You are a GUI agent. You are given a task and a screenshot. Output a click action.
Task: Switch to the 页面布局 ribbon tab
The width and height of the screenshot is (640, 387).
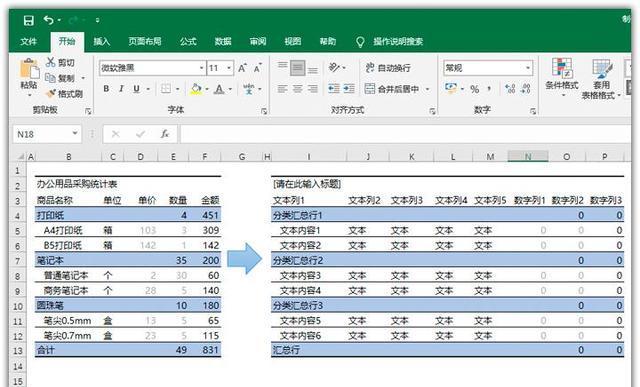(x=144, y=41)
